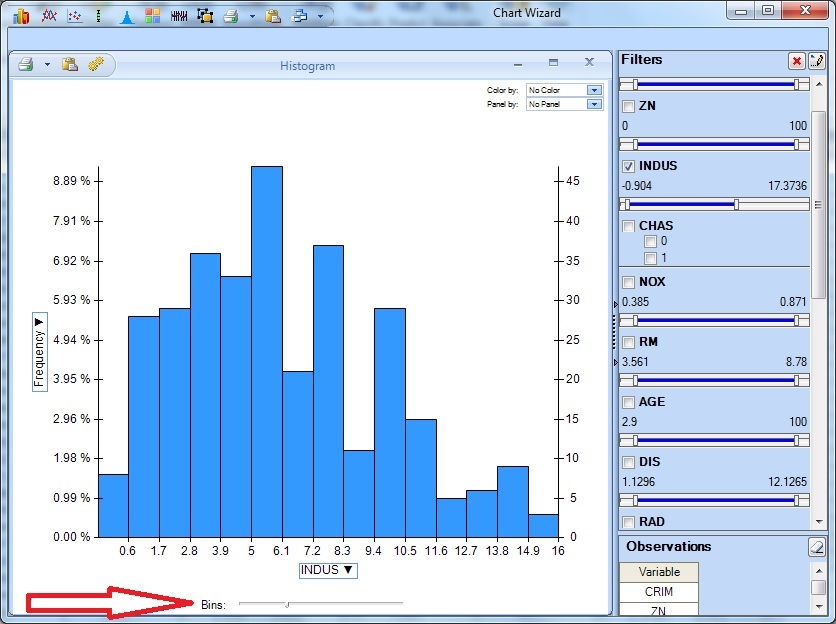Open the 'Color by' dropdown
This screenshot has width=836, height=624.
tap(594, 90)
